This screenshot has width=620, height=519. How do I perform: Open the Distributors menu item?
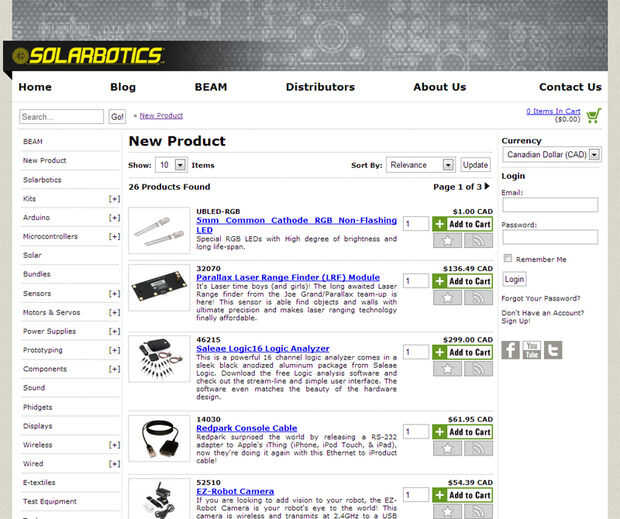tap(320, 87)
